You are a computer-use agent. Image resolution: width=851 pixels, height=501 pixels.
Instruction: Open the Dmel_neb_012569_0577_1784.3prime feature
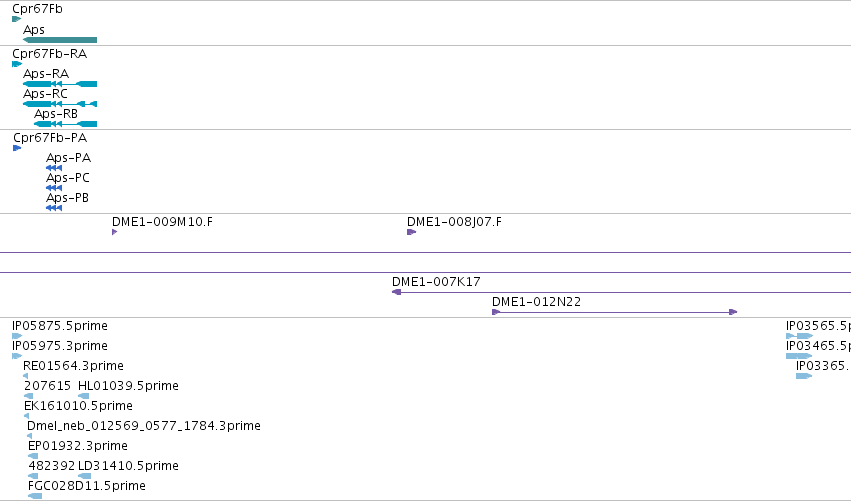point(29,436)
